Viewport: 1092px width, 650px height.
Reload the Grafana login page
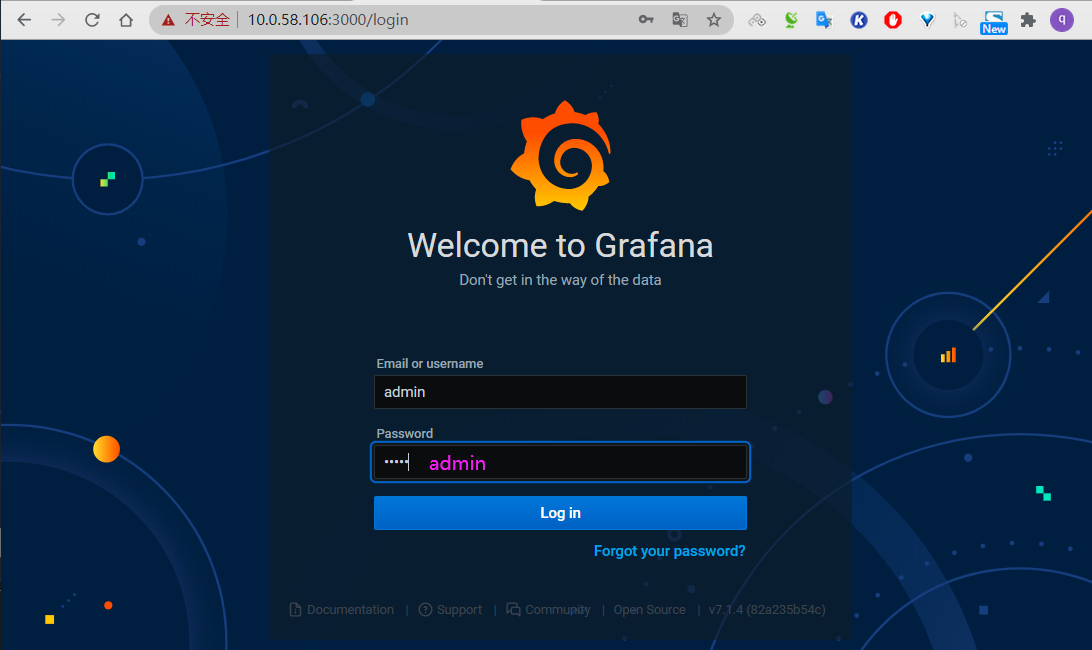tap(92, 20)
